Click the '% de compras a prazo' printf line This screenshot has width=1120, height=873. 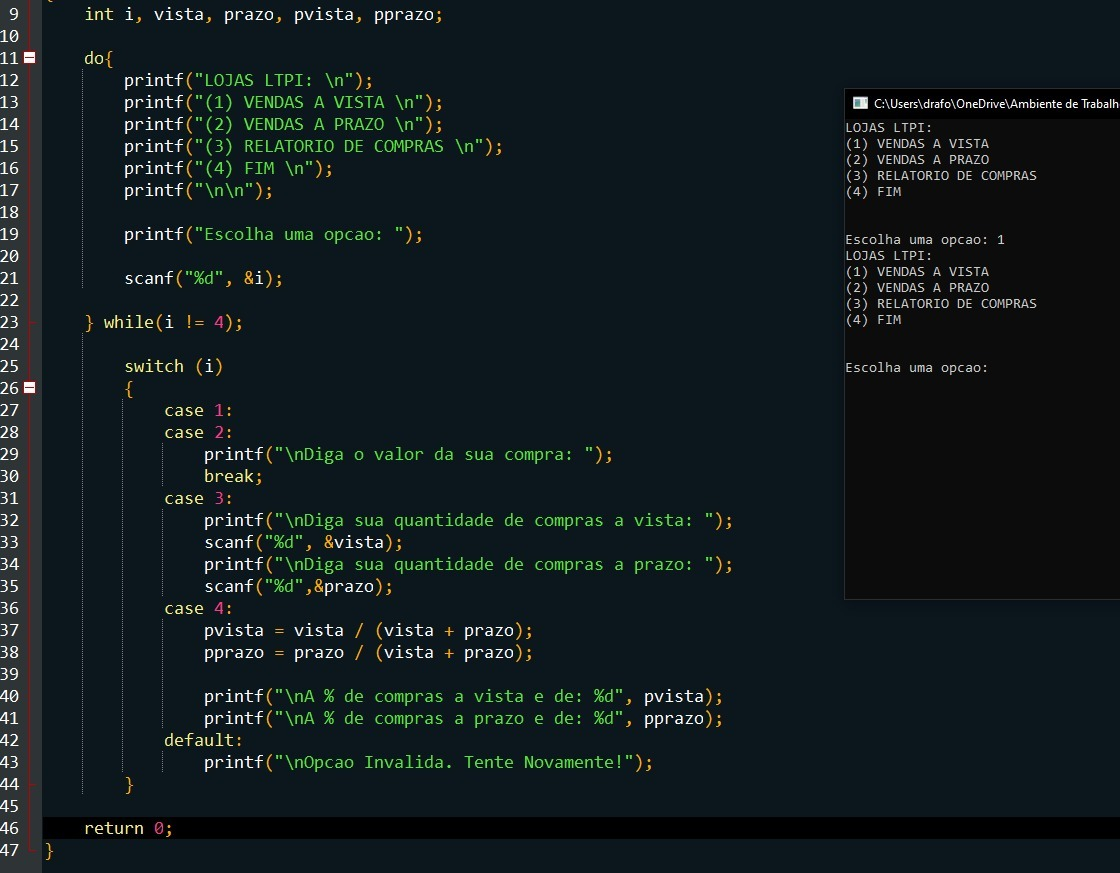pos(463,718)
